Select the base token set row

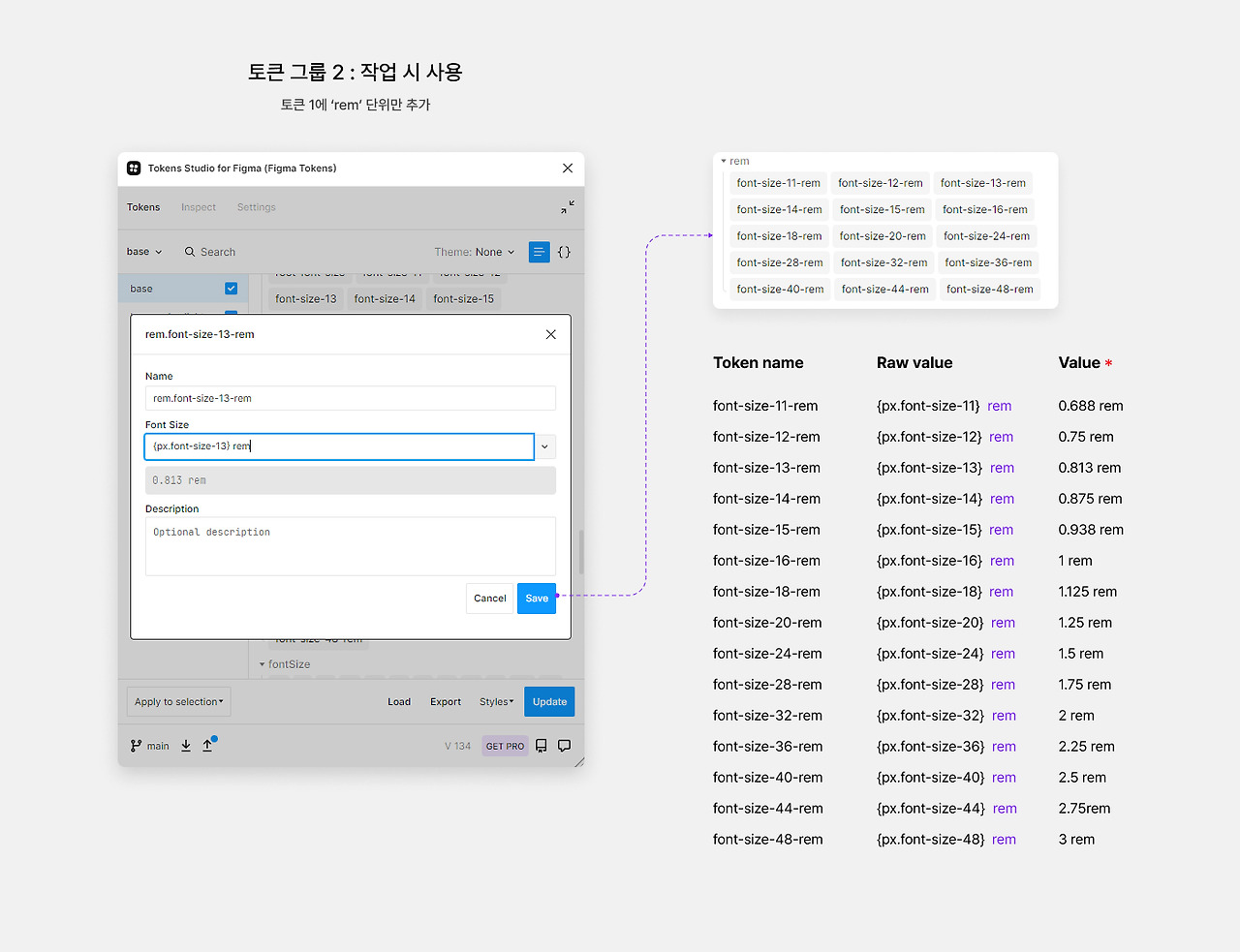tap(183, 289)
